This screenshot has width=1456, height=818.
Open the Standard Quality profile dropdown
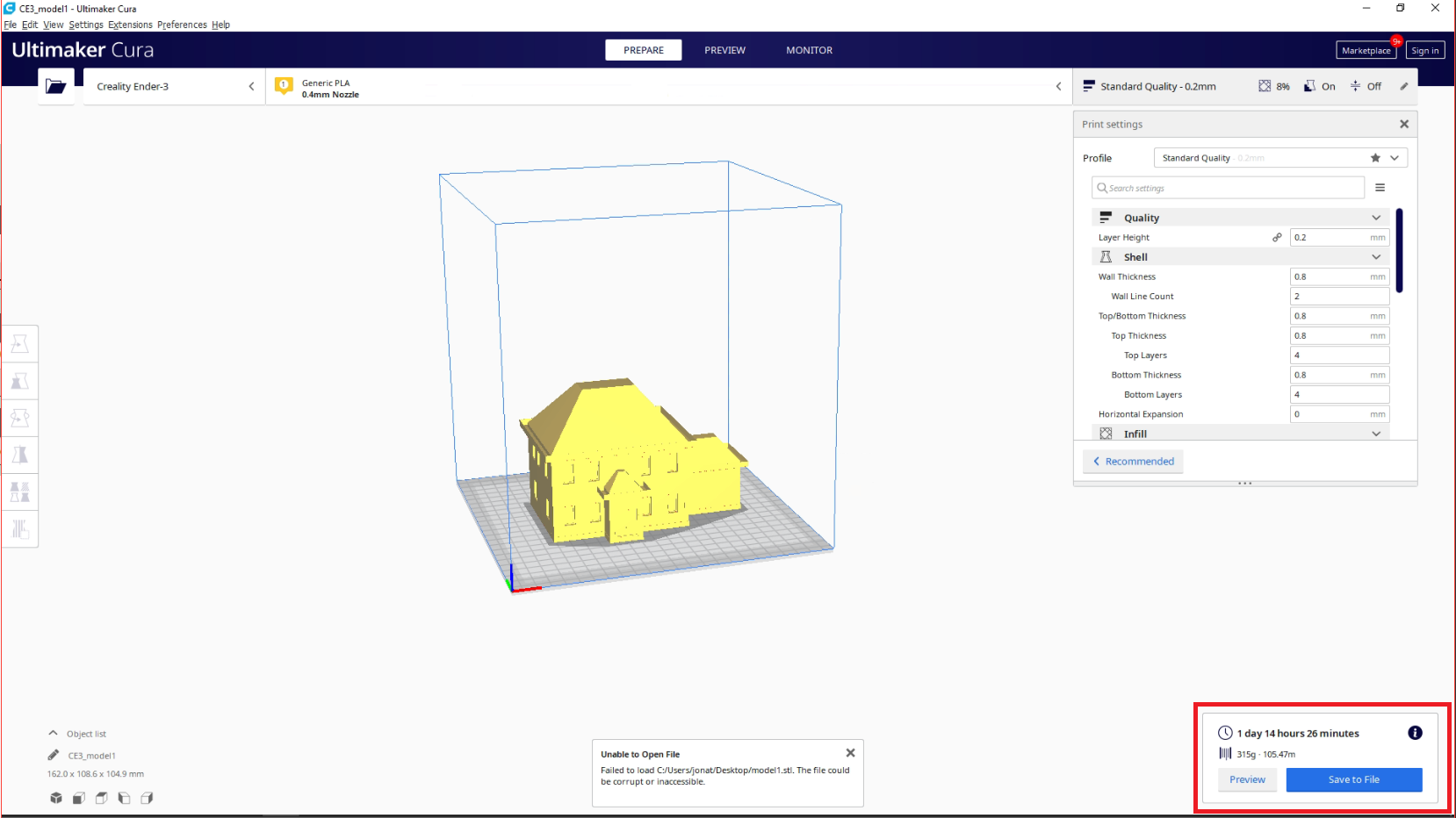click(x=1280, y=158)
